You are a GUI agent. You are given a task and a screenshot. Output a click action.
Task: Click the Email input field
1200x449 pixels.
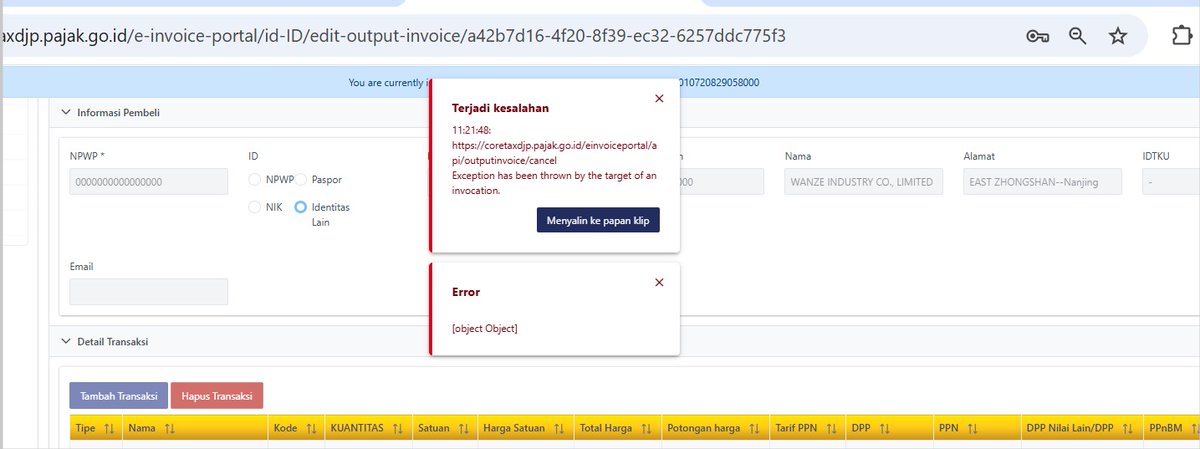click(148, 292)
